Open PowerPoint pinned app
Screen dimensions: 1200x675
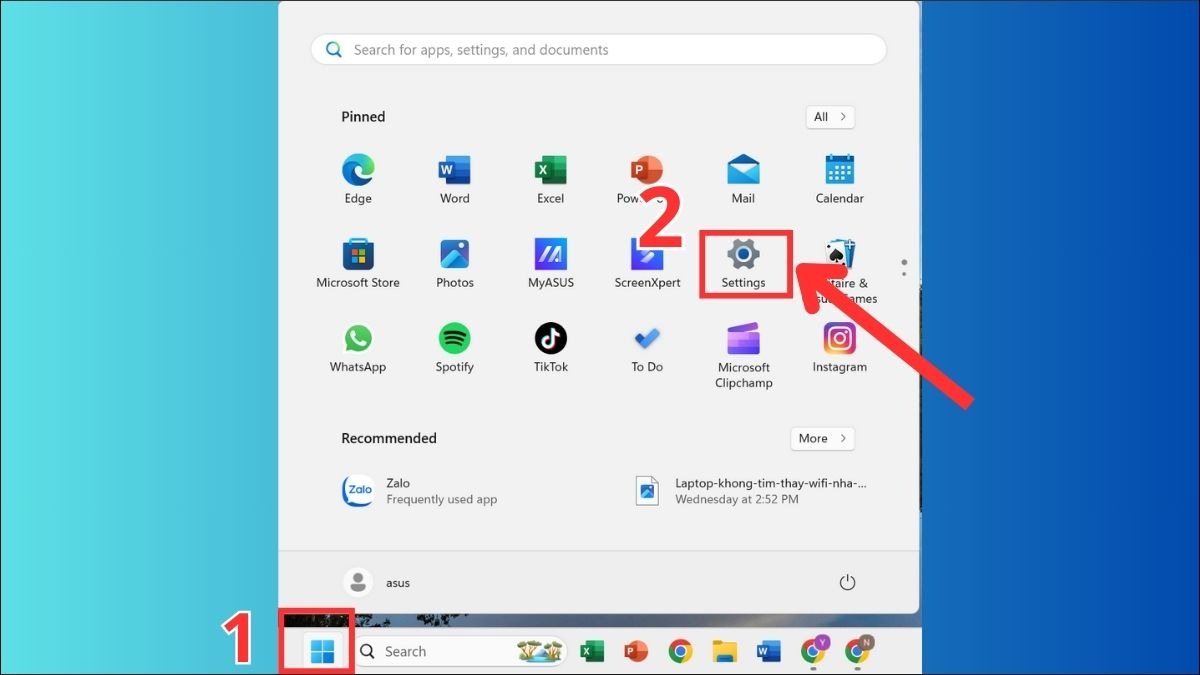coord(647,180)
